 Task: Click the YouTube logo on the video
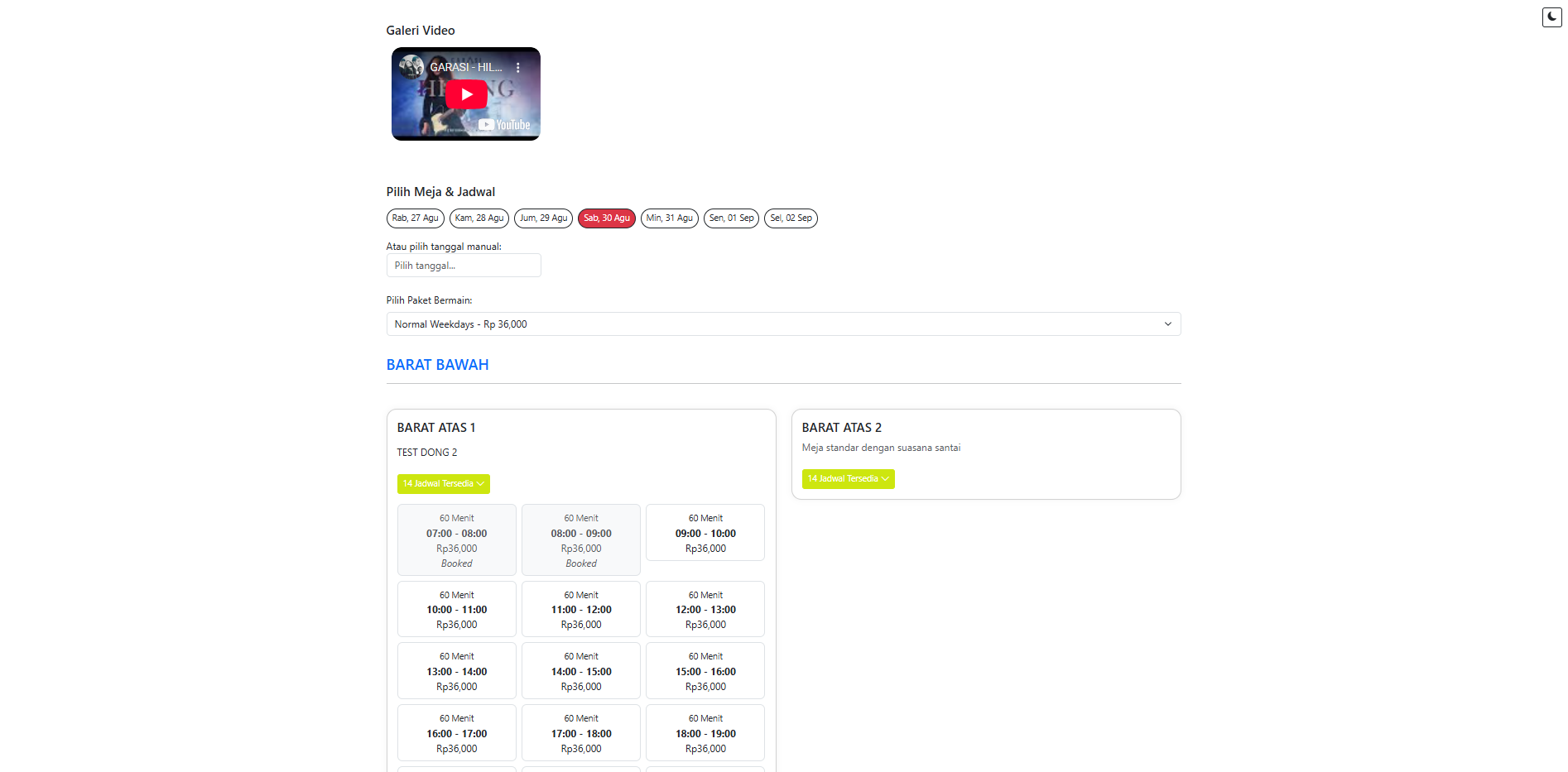tap(504, 125)
